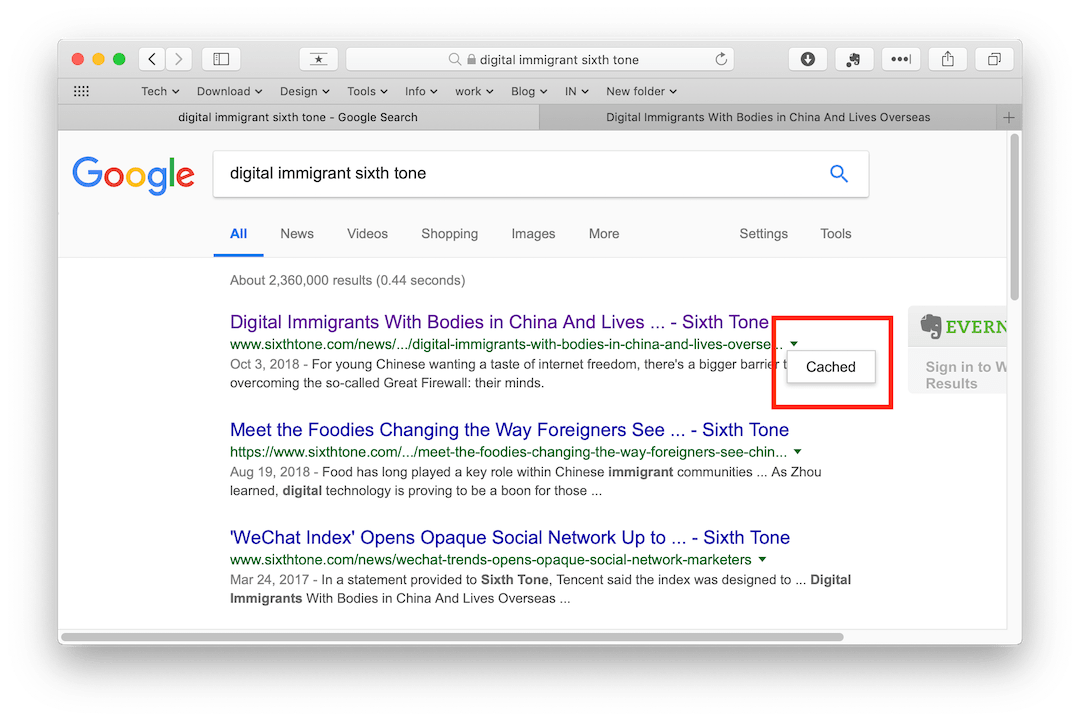Click the lock icon in address bar
The width and height of the screenshot is (1080, 721).
[x=472, y=59]
